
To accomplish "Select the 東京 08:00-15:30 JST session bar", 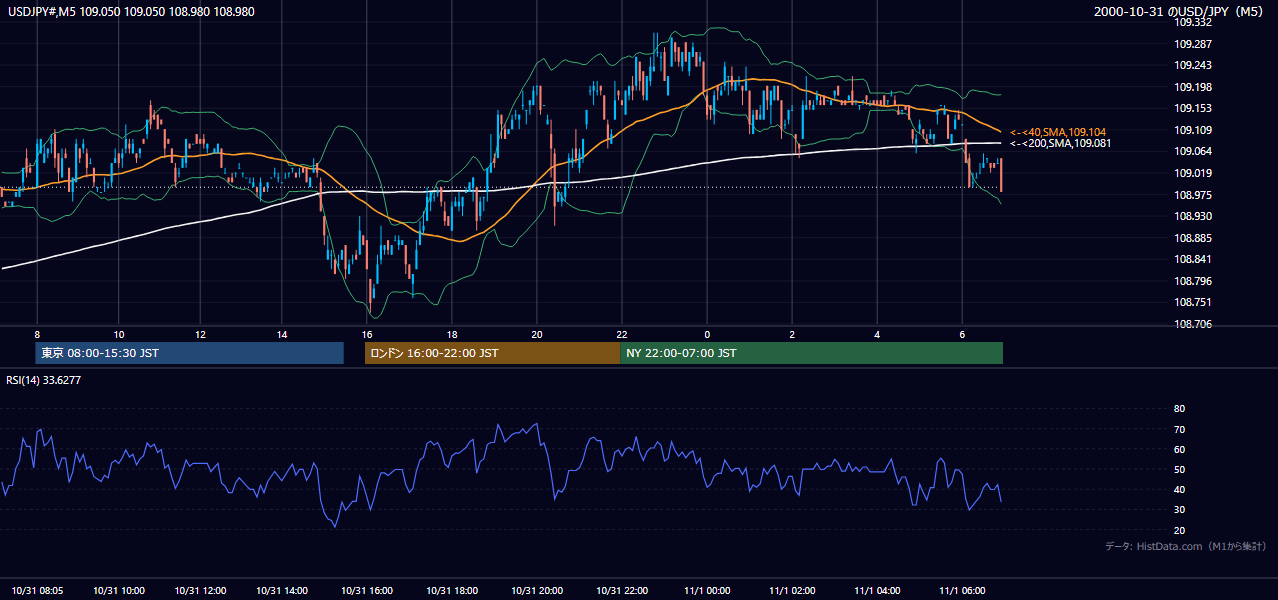I will 190,353.
